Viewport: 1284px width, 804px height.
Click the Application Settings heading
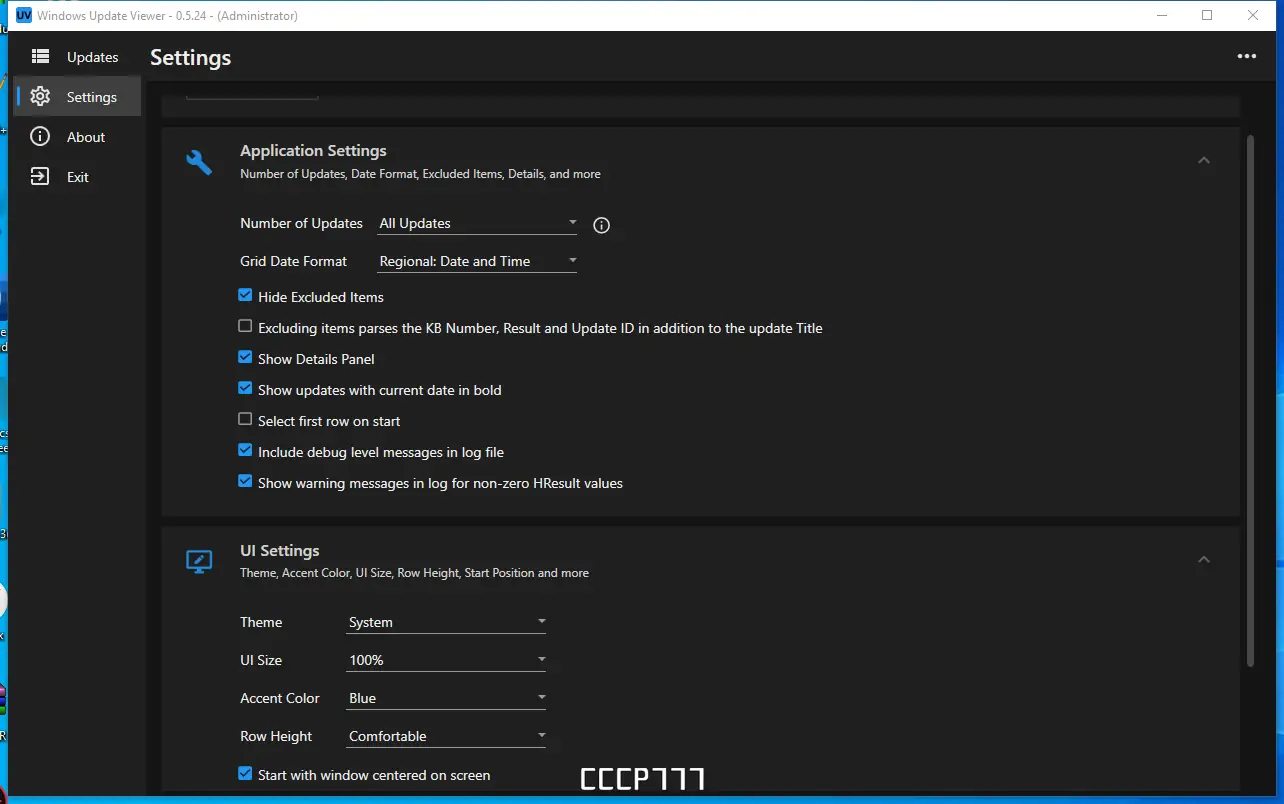313,151
